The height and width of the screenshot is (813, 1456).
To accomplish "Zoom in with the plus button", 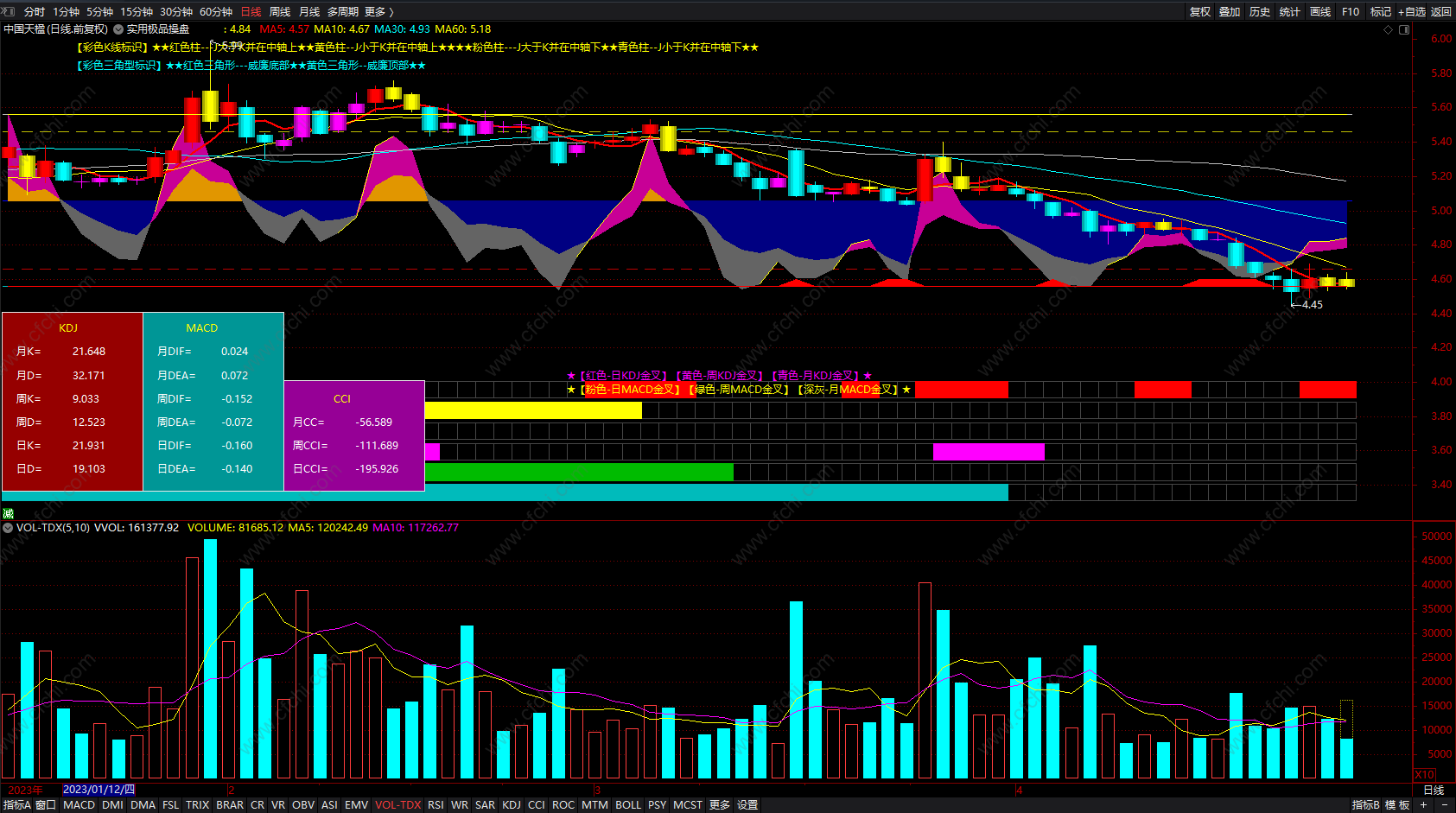I will (1423, 804).
